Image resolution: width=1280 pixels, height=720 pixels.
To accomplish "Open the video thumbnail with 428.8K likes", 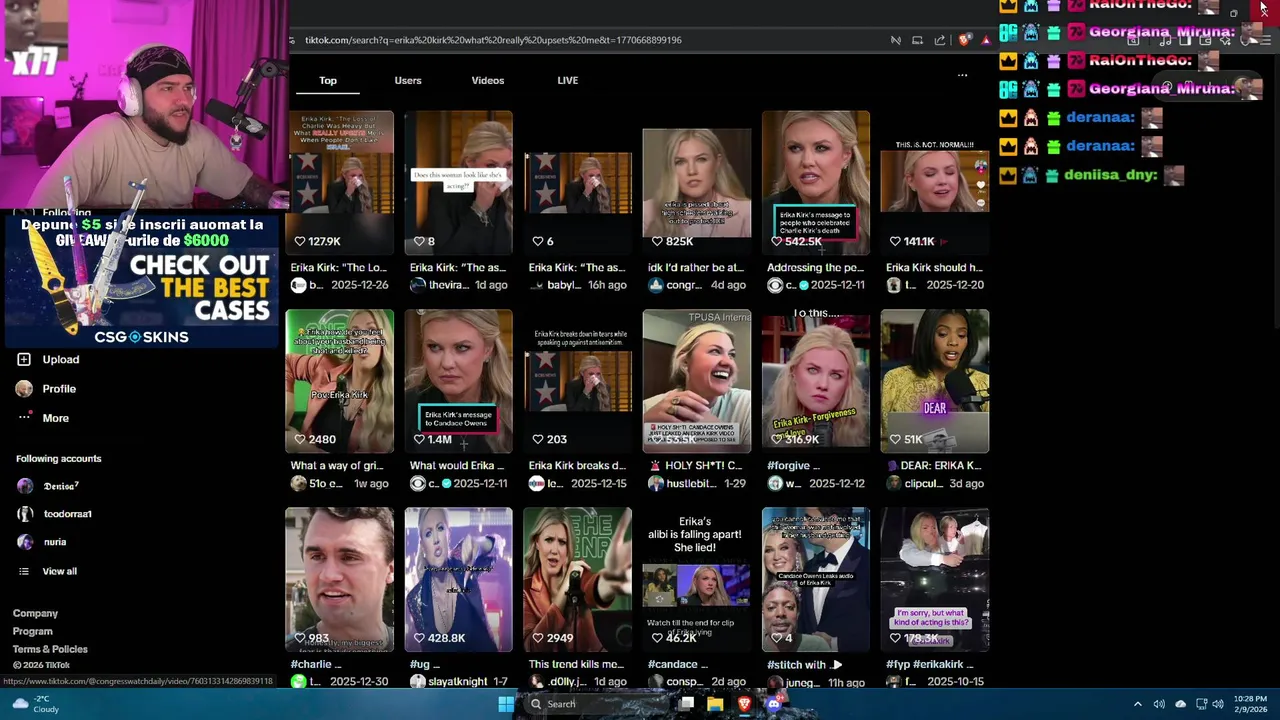I will tap(459, 579).
